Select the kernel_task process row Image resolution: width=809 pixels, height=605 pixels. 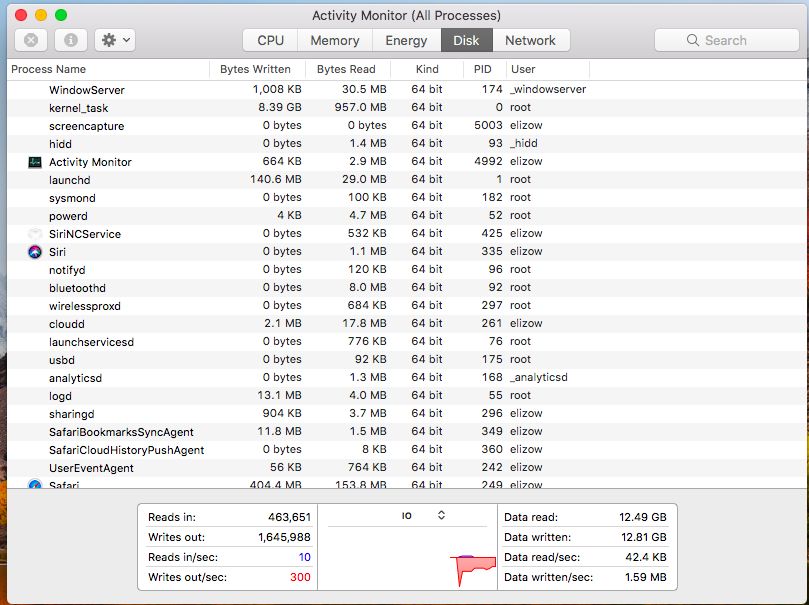(x=408, y=108)
